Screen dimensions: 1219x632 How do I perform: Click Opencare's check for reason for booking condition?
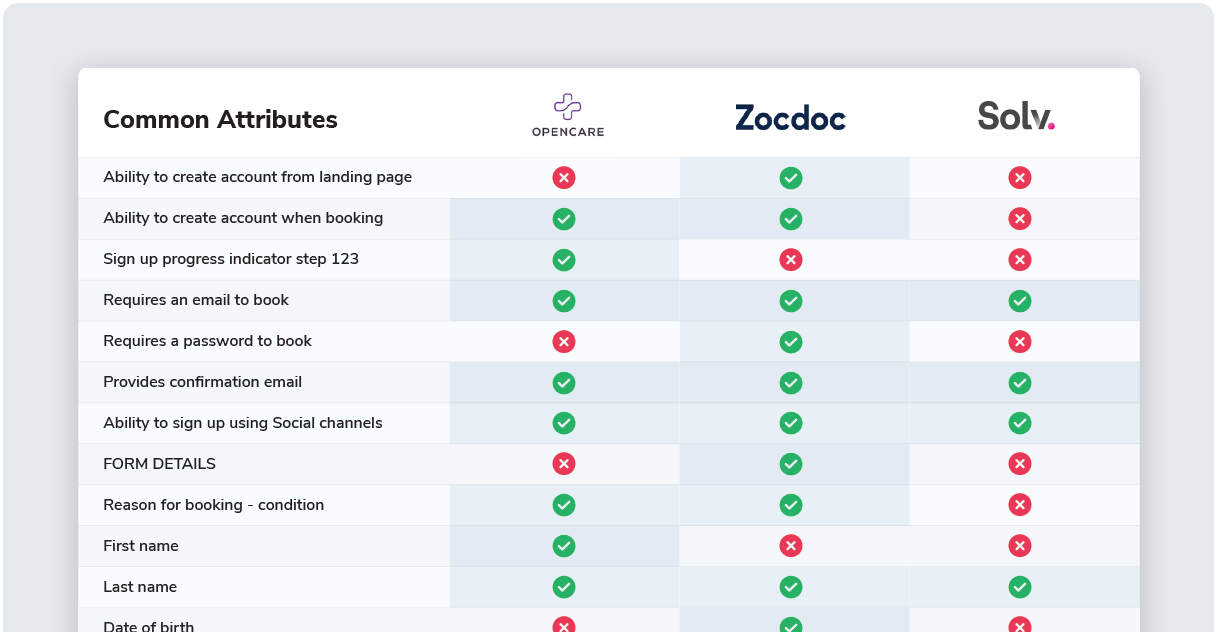564,505
